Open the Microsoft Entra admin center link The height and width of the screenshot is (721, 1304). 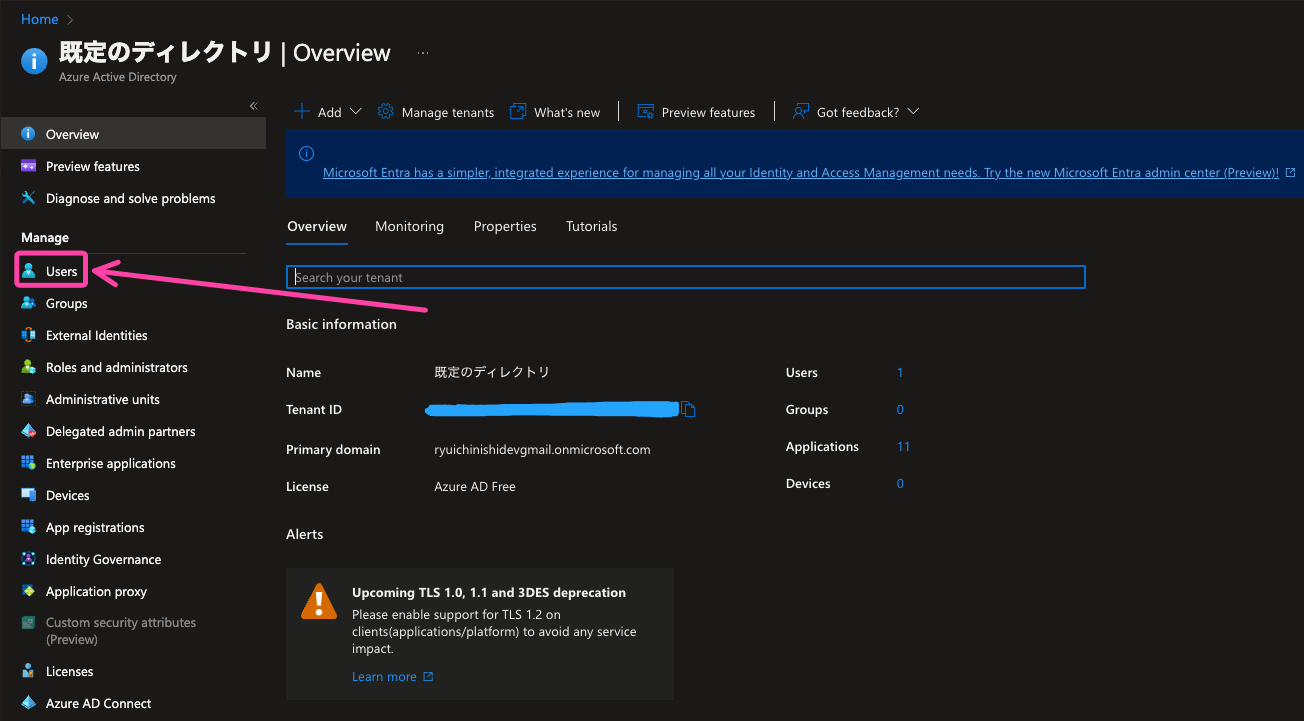[801, 172]
